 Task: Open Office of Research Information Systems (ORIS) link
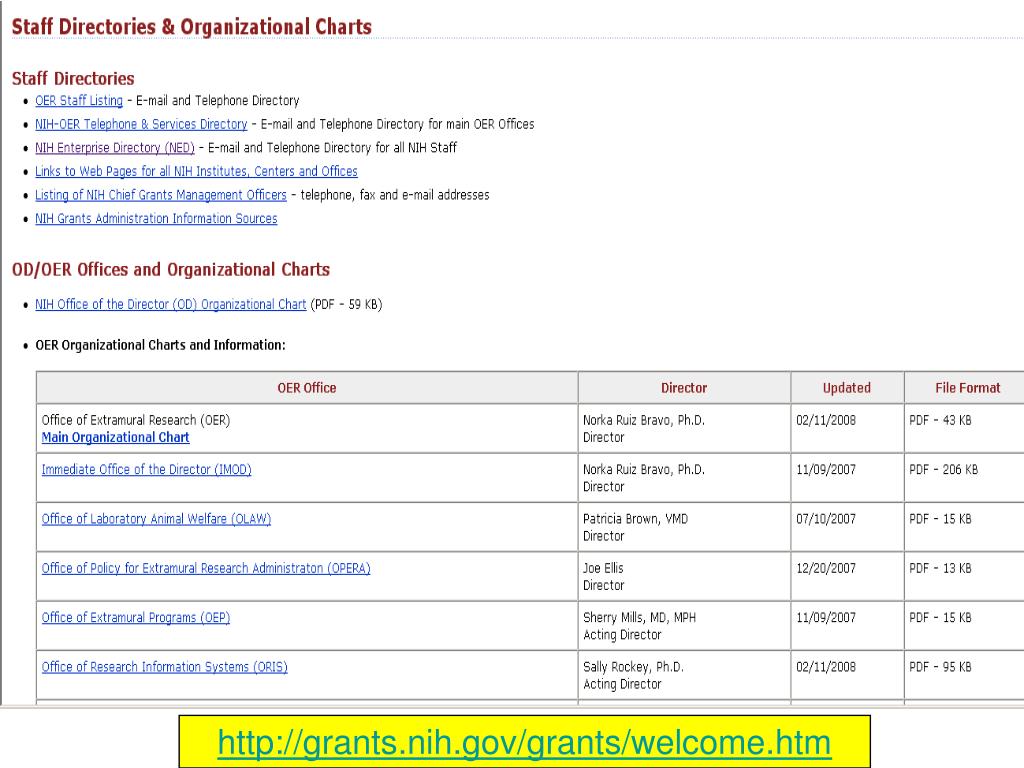(x=165, y=667)
